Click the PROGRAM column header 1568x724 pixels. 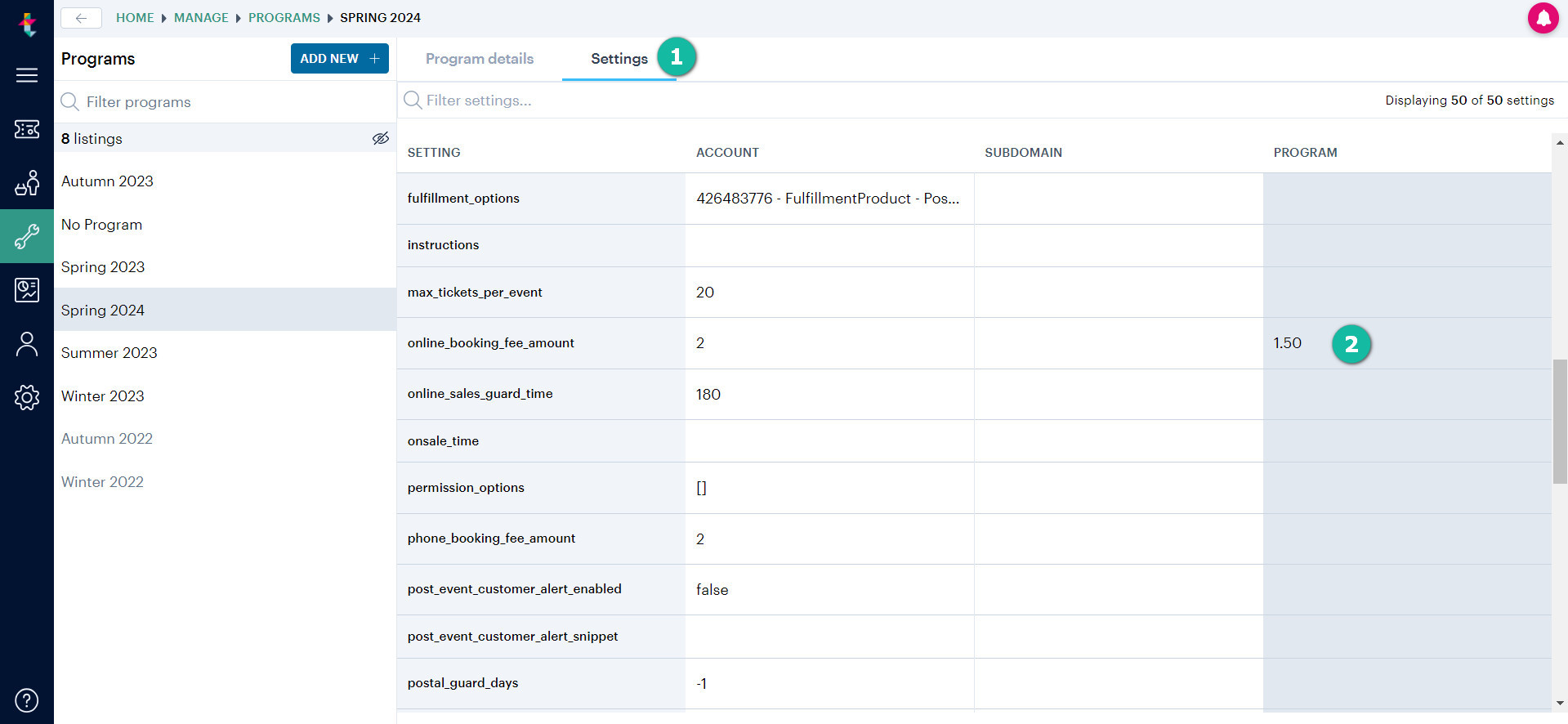pos(1305,153)
